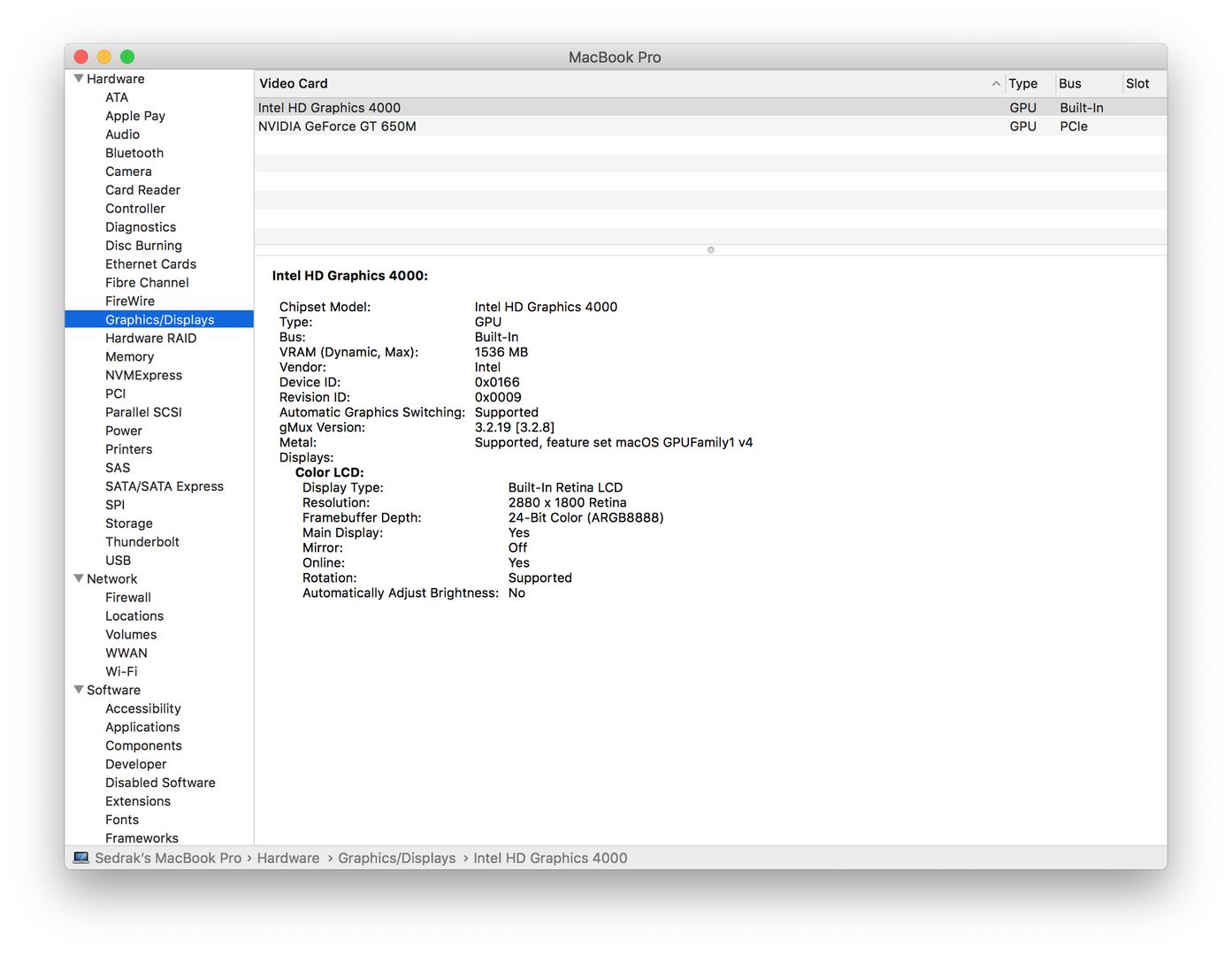The height and width of the screenshot is (955, 1232).
Task: Click the Device ID value 0x0166
Action: (x=497, y=383)
